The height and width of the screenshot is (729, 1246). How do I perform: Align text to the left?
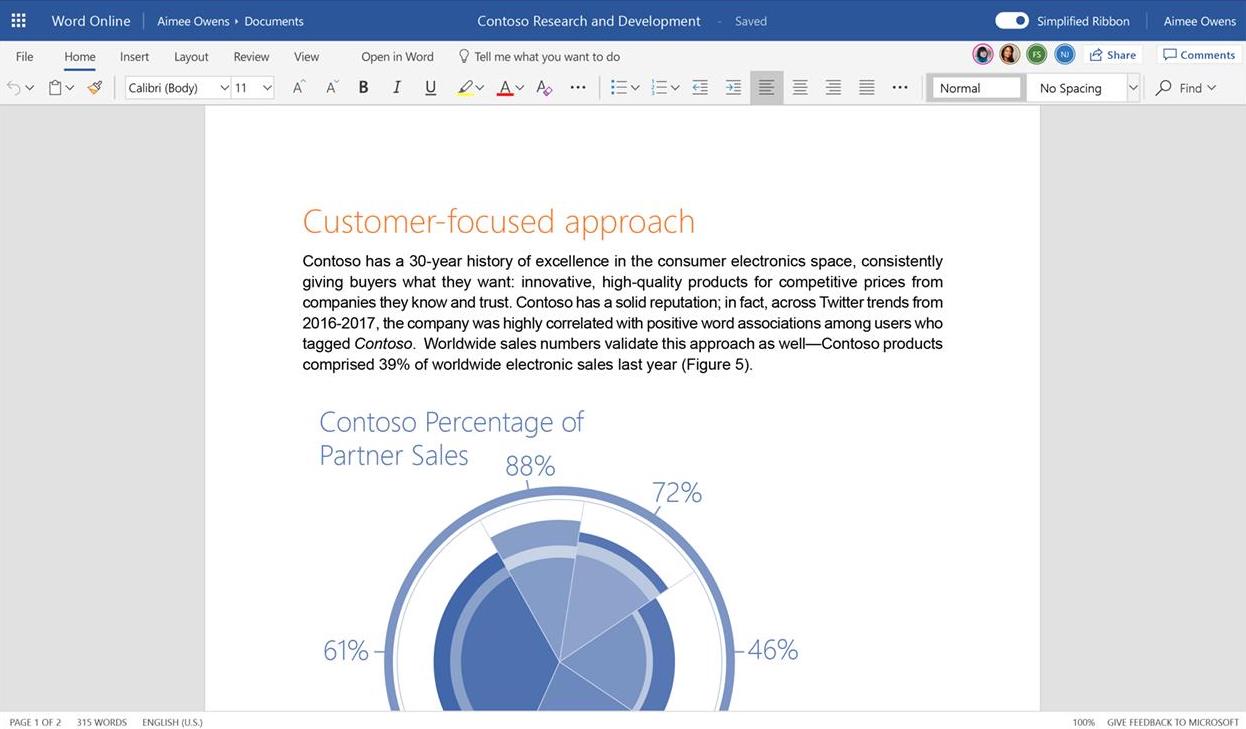(x=767, y=88)
